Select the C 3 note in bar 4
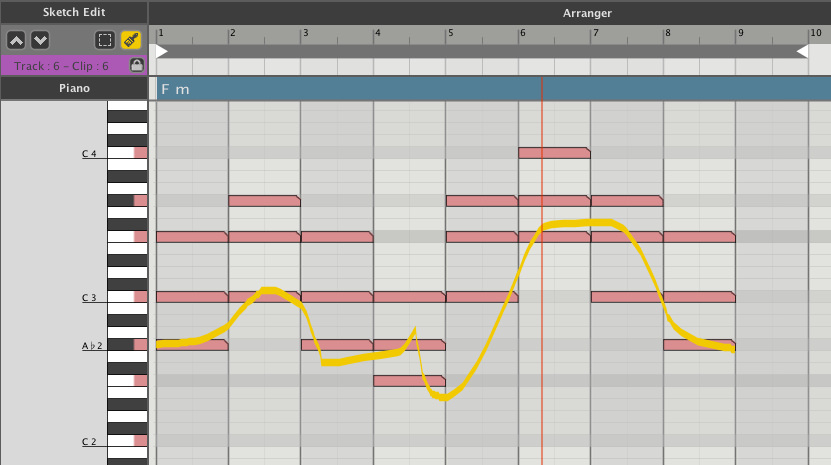 pos(409,296)
